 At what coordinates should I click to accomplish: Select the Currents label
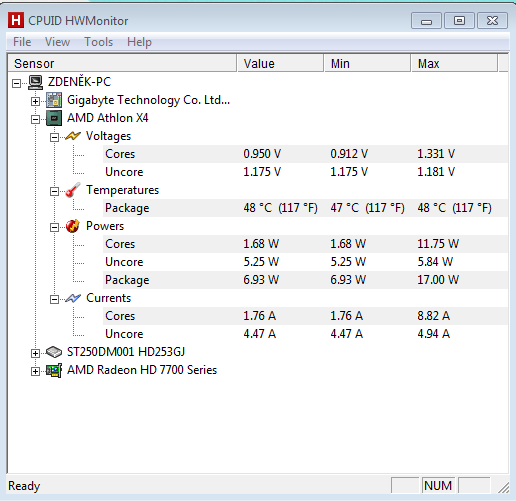tap(108, 298)
